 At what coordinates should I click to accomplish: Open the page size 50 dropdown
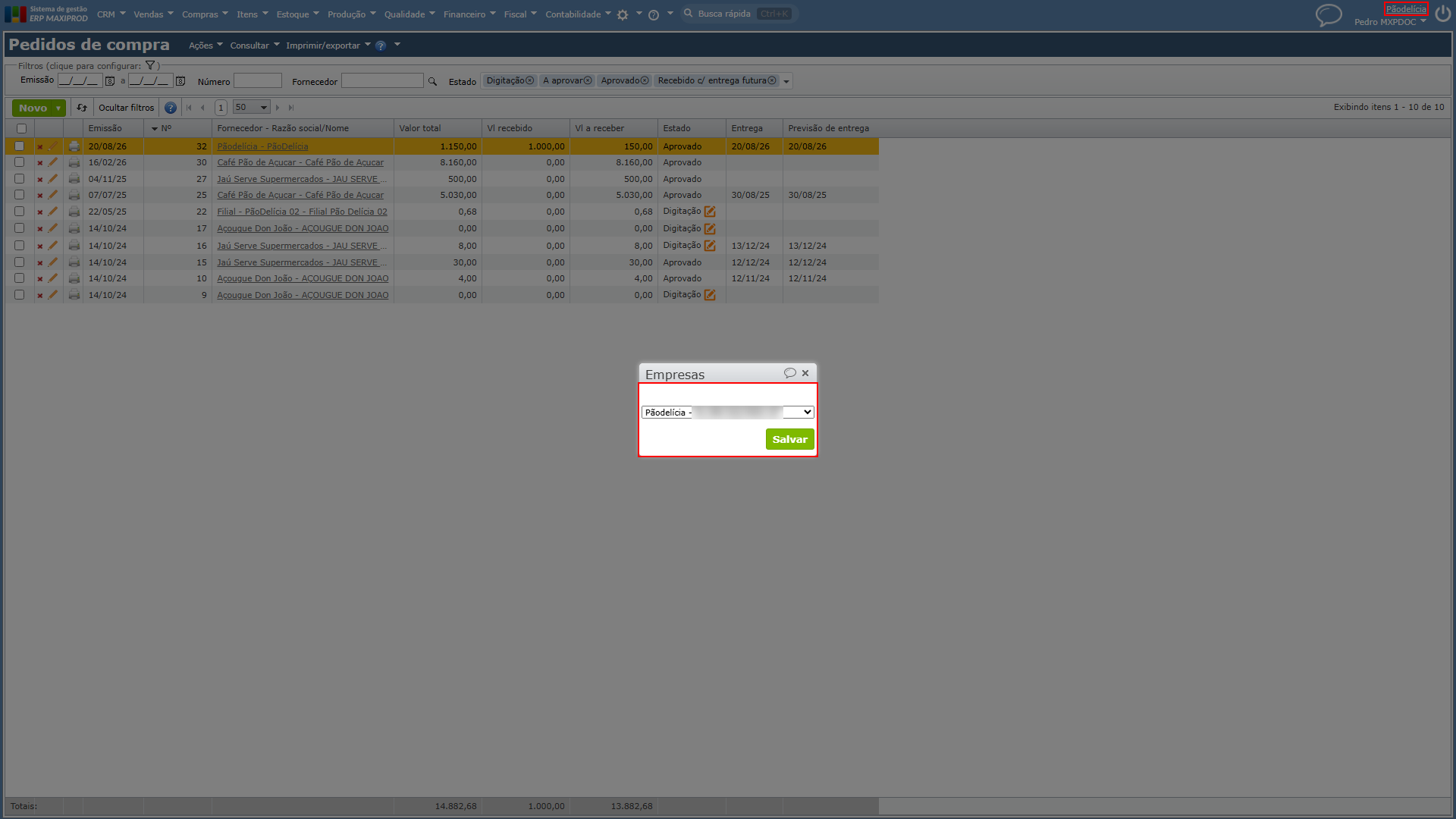pos(251,108)
